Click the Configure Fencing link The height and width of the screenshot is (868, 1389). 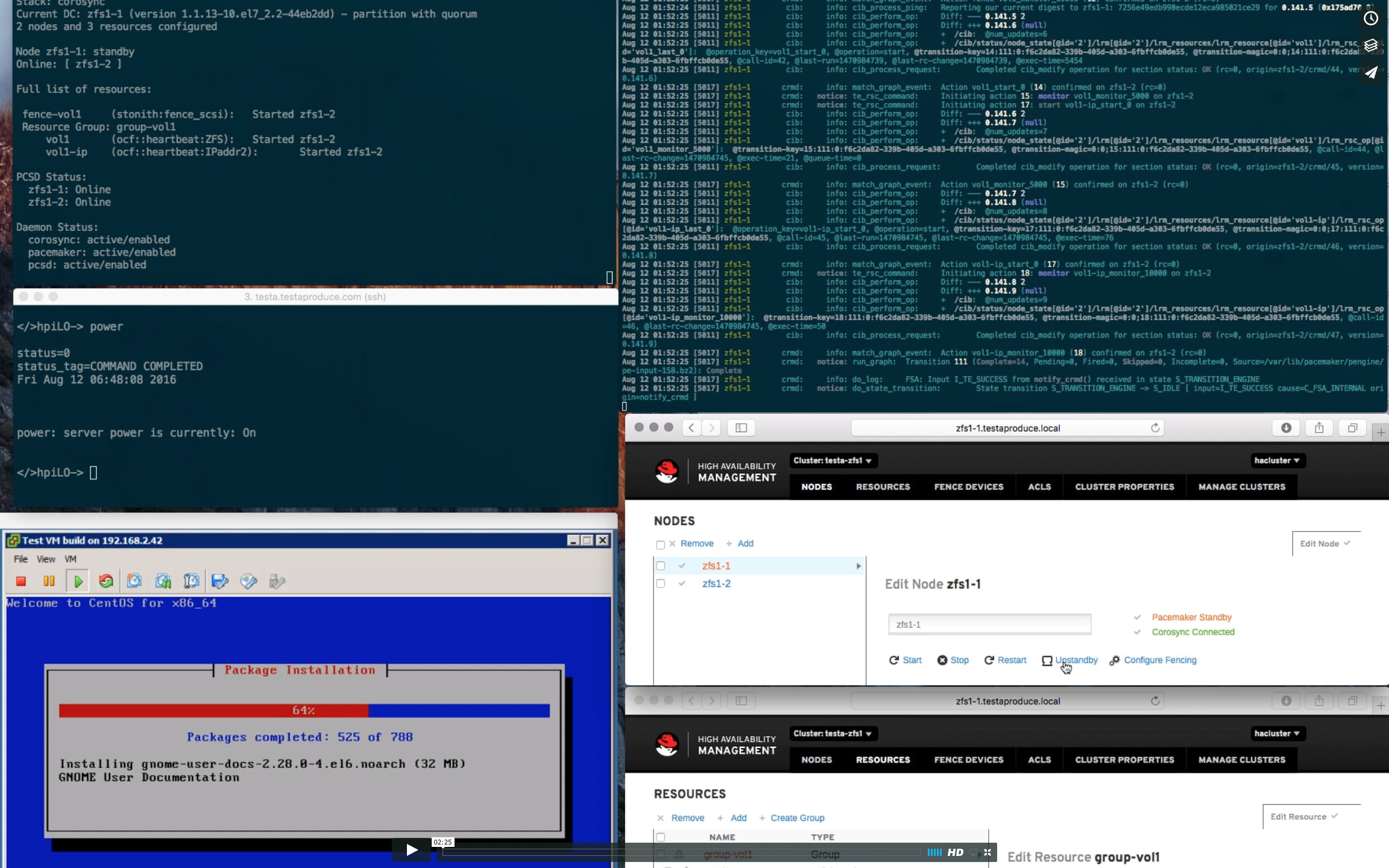pyautogui.click(x=1153, y=660)
